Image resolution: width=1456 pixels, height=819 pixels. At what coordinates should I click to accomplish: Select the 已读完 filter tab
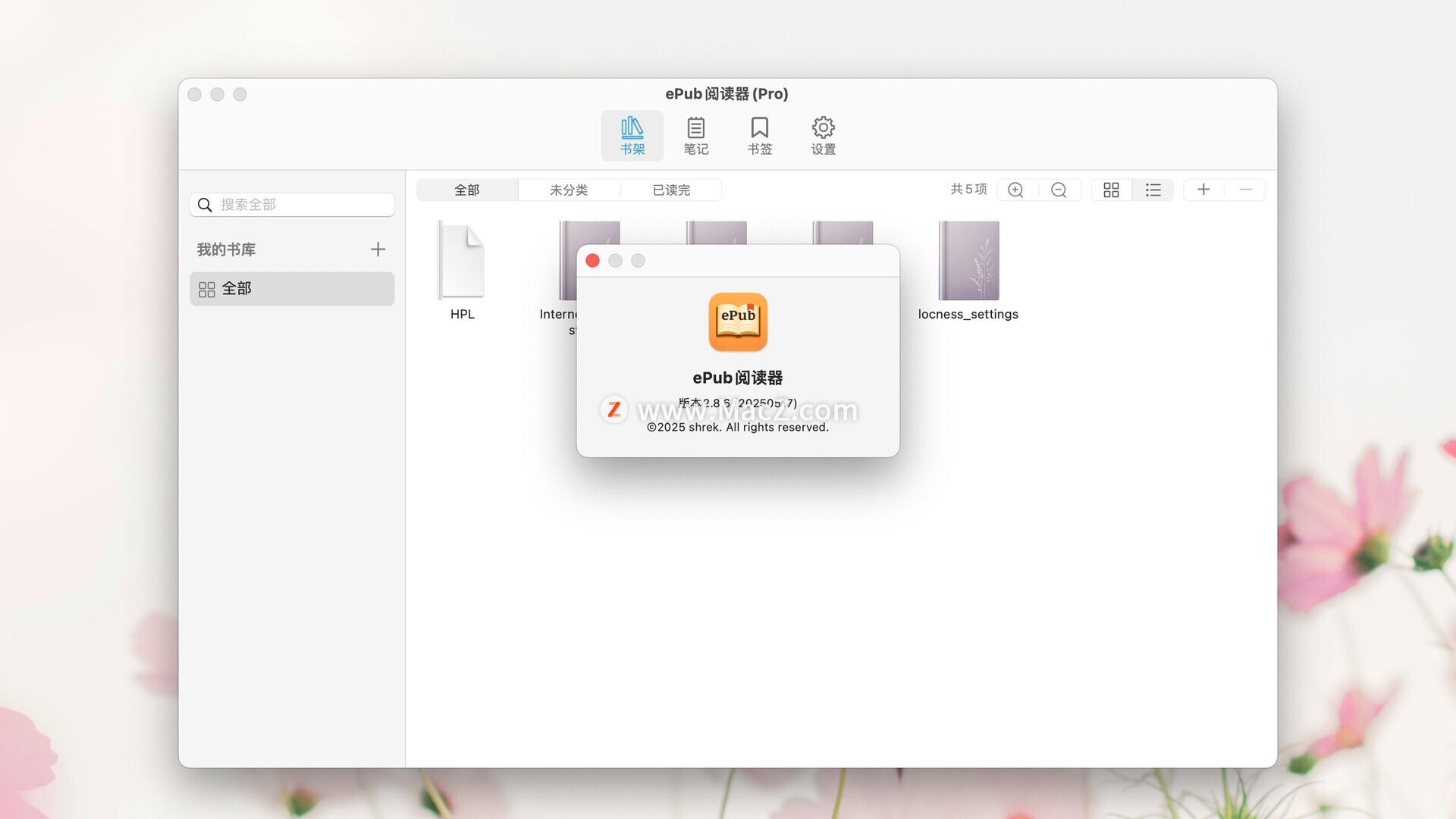(x=671, y=190)
